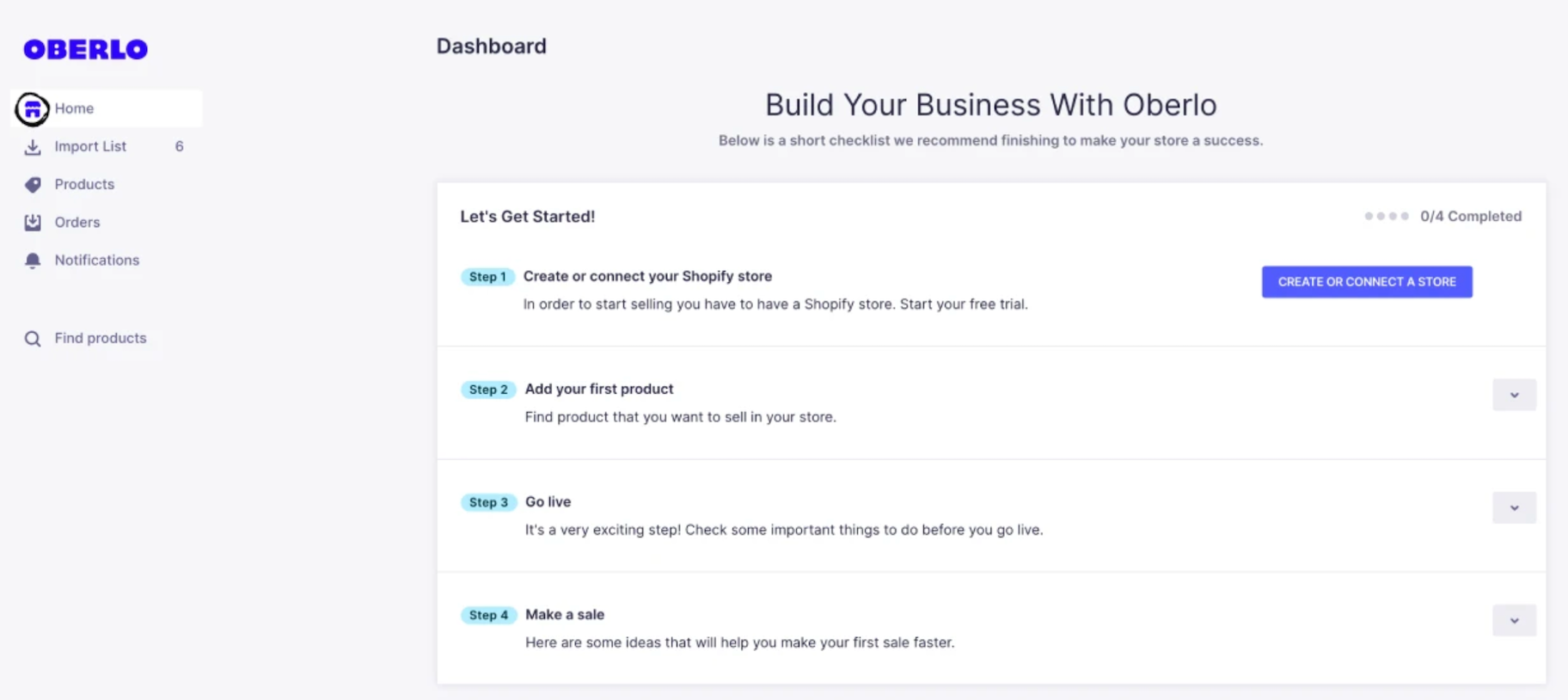The height and width of the screenshot is (700, 1568).
Task: Open the Orders section
Action: click(x=77, y=222)
